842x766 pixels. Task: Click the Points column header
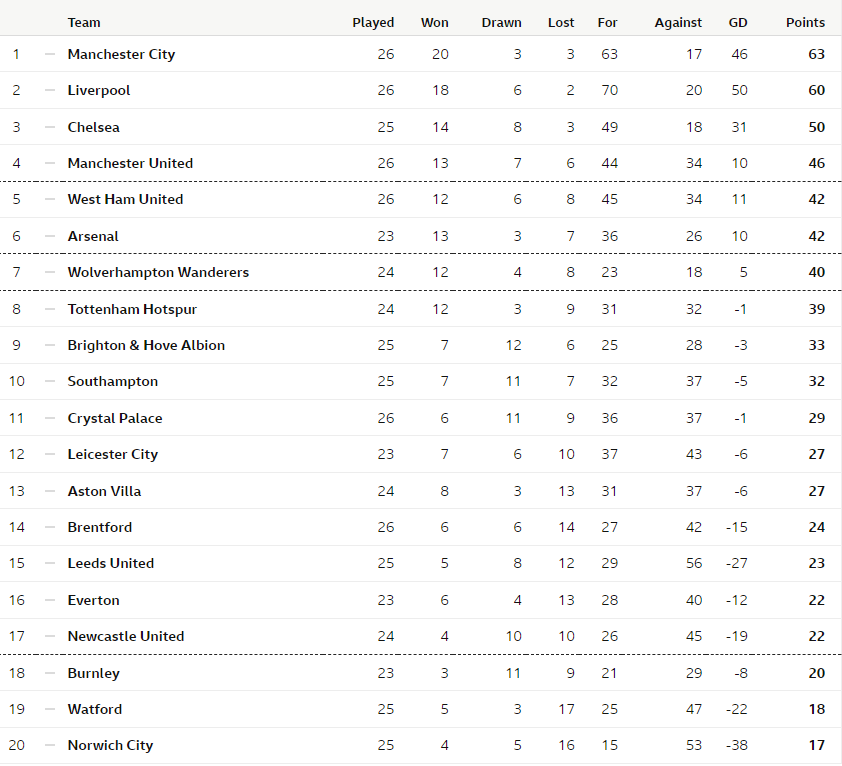coord(805,23)
